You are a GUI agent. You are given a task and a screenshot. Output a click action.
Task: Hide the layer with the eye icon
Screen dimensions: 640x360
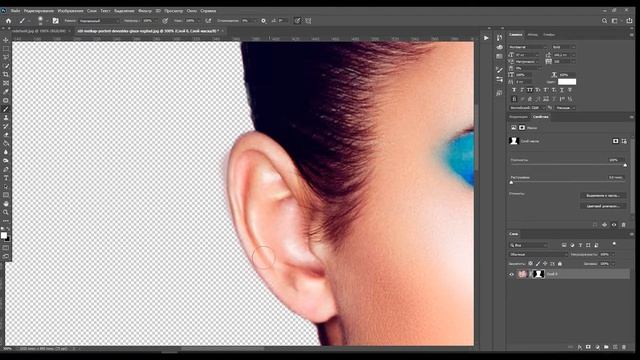click(x=511, y=274)
